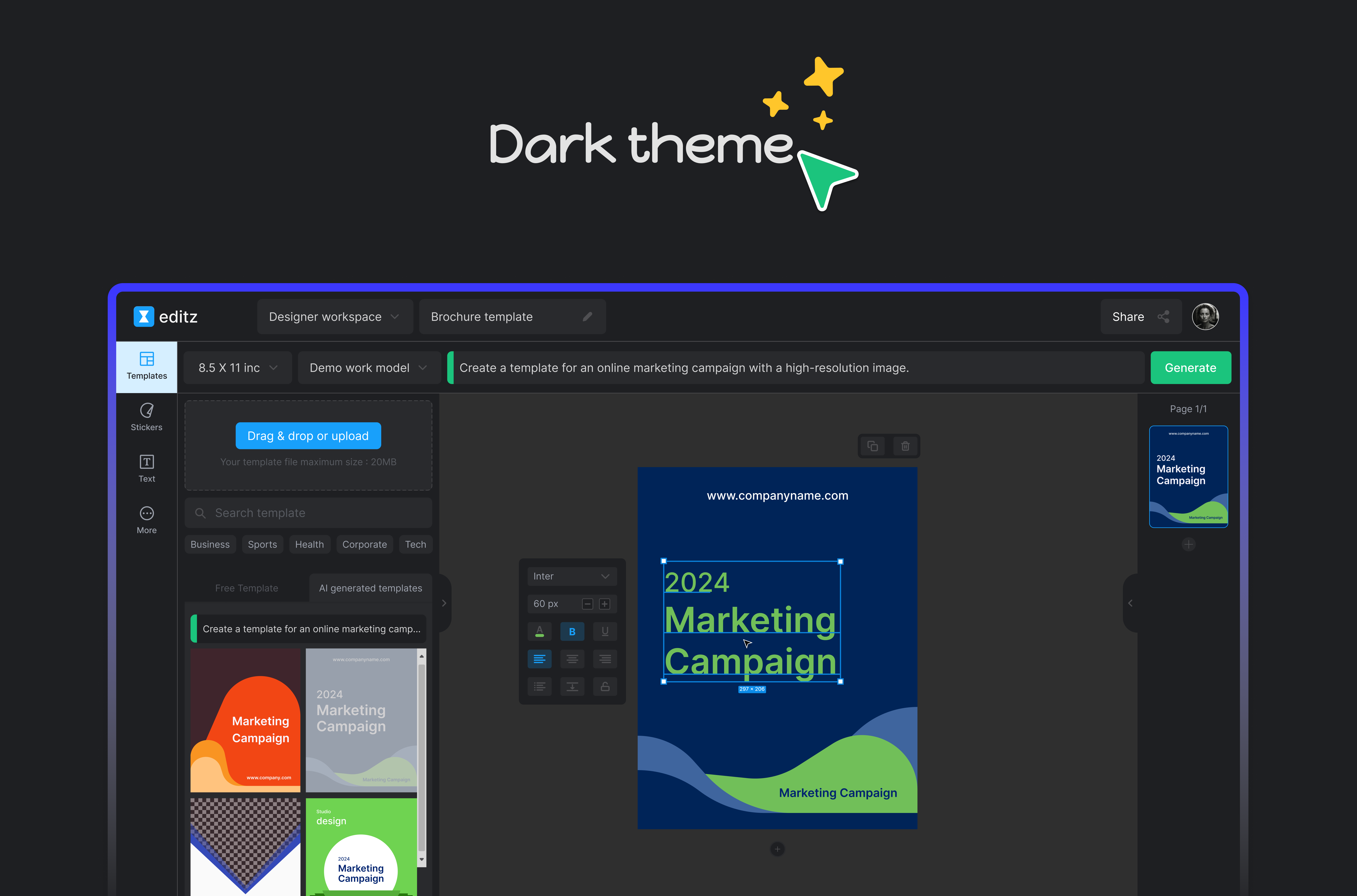
Task: Open the 8.5 X 11 inc size dropdown
Action: [238, 367]
